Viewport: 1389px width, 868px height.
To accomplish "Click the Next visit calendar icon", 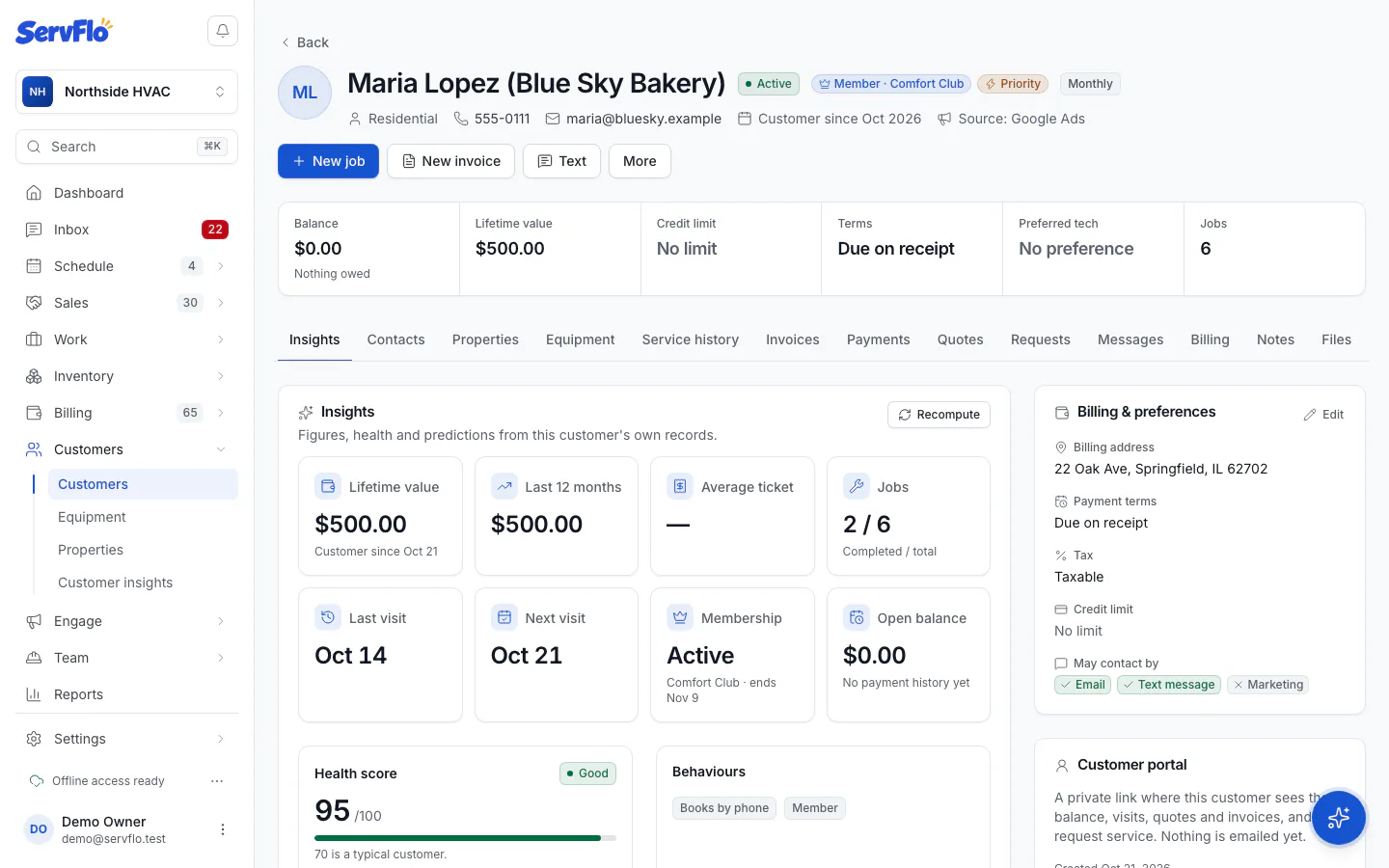I will pos(504,617).
